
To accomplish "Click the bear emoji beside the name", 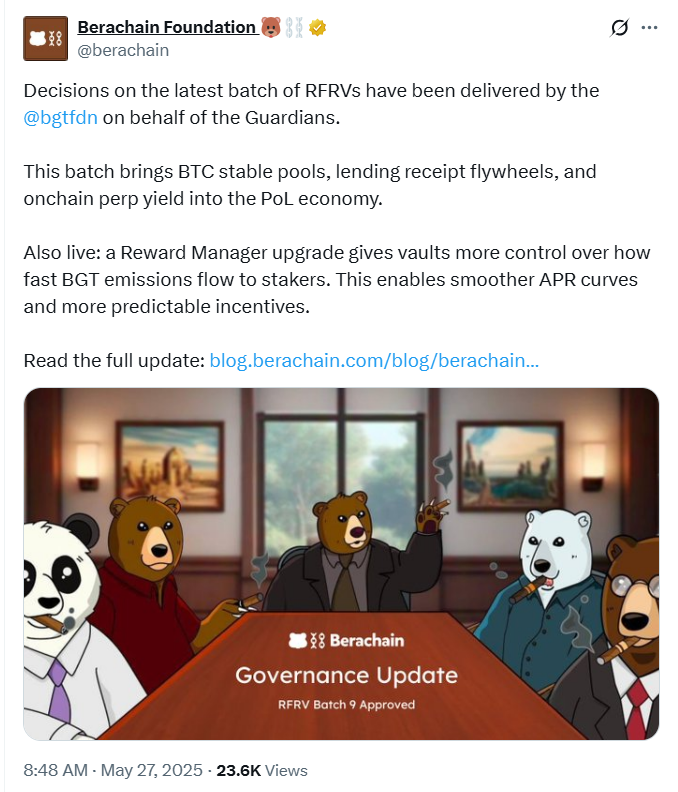I will 271,27.
